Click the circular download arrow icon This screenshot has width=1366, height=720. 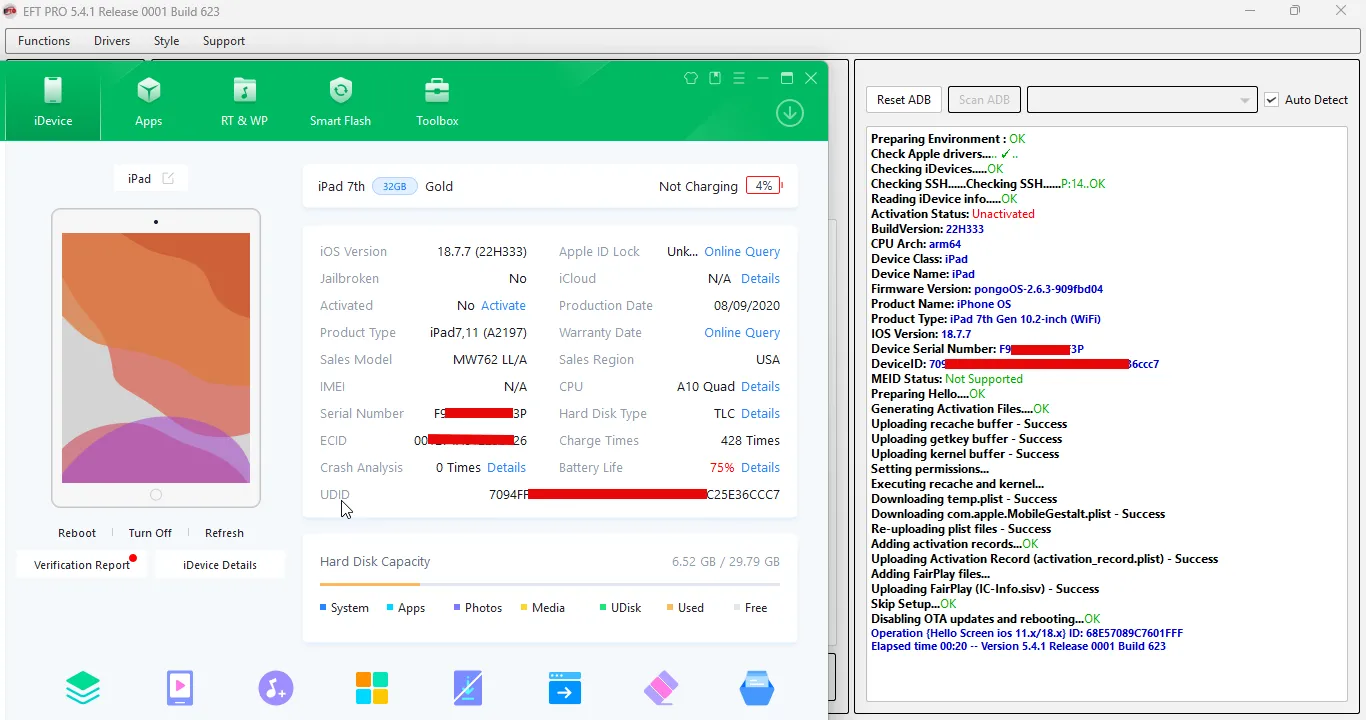790,113
